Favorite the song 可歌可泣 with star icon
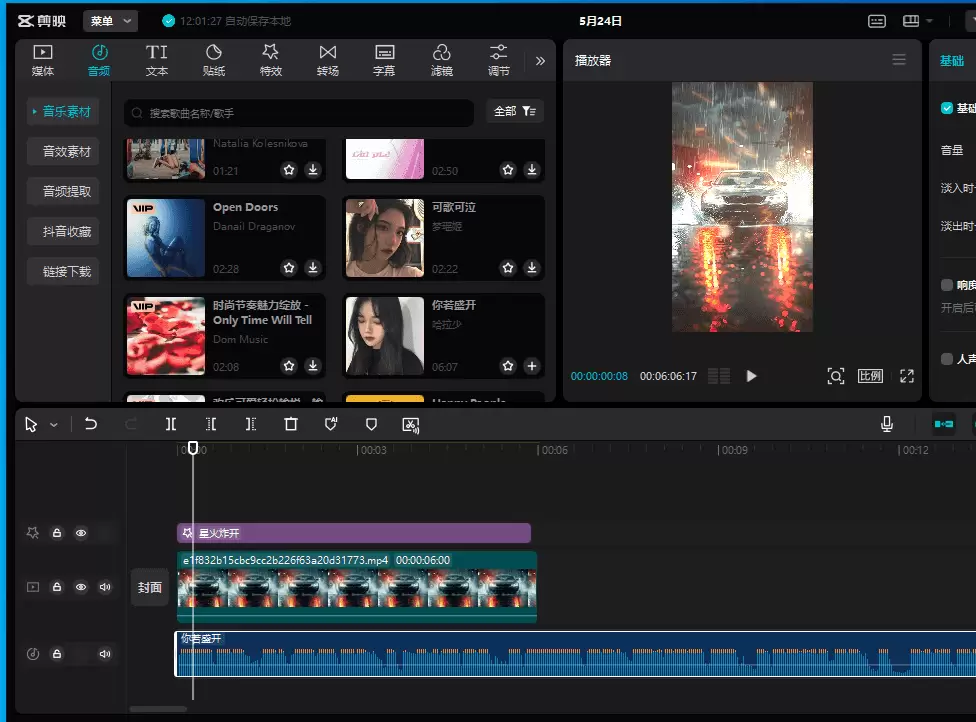 click(508, 268)
